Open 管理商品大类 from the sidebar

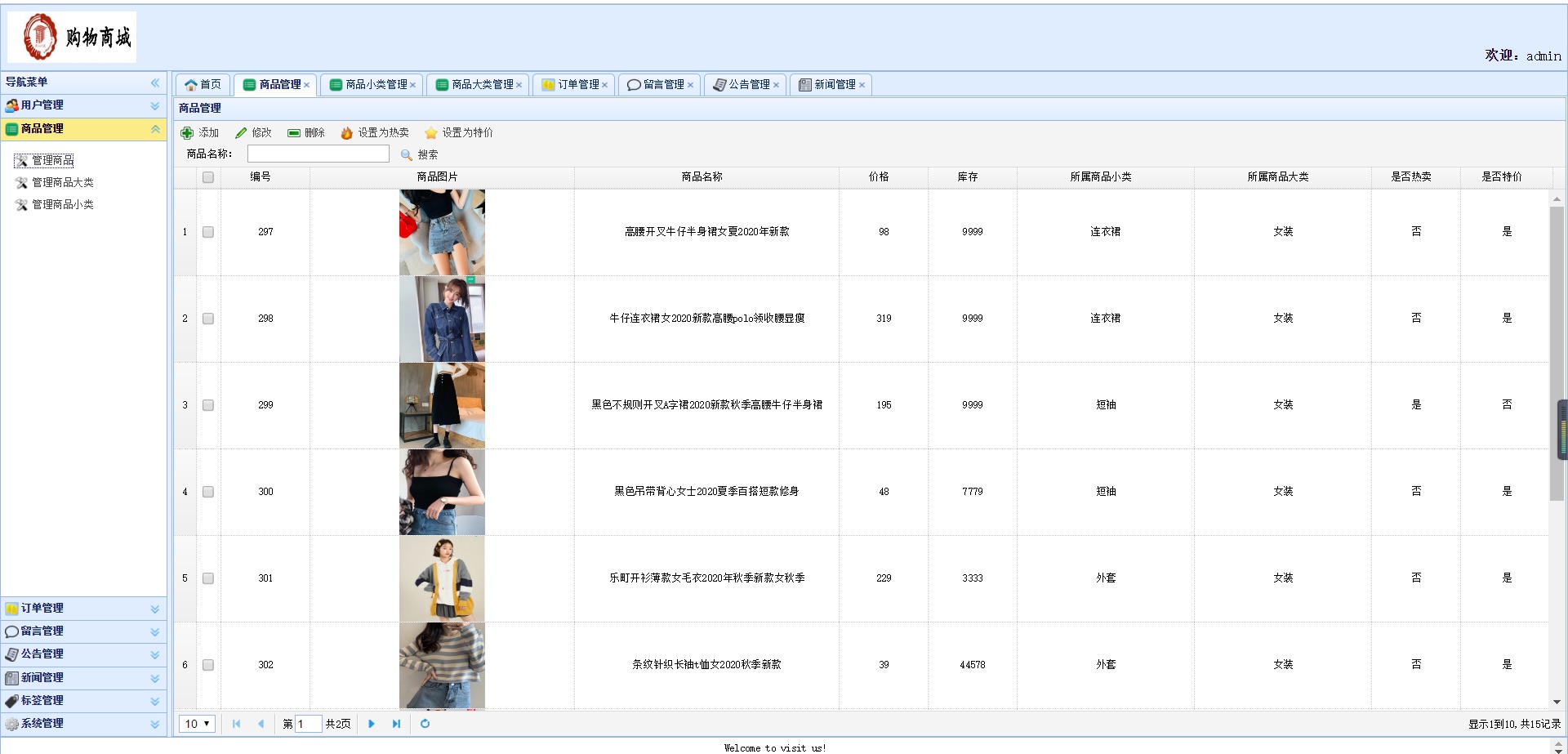click(x=62, y=182)
